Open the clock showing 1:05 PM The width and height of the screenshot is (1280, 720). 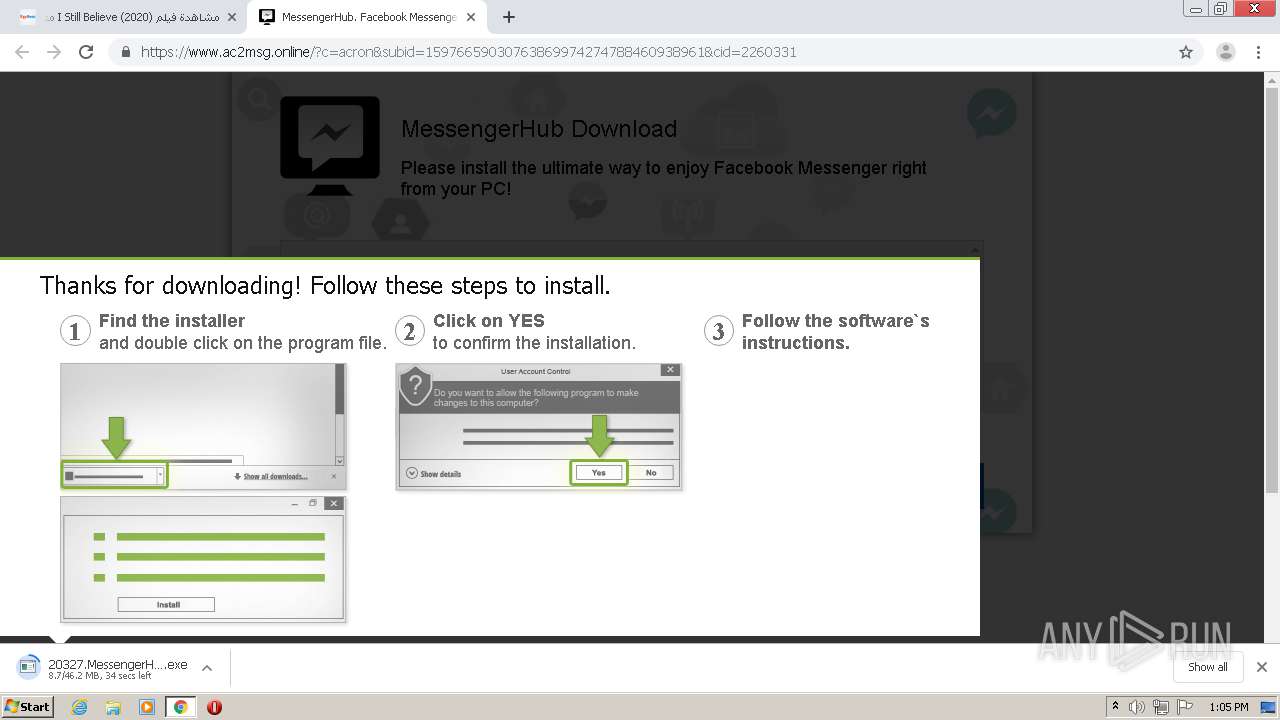1229,707
